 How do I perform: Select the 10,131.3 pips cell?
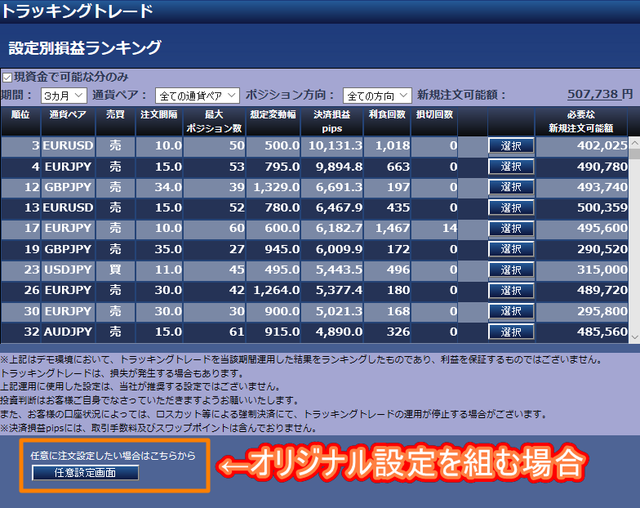click(x=332, y=146)
